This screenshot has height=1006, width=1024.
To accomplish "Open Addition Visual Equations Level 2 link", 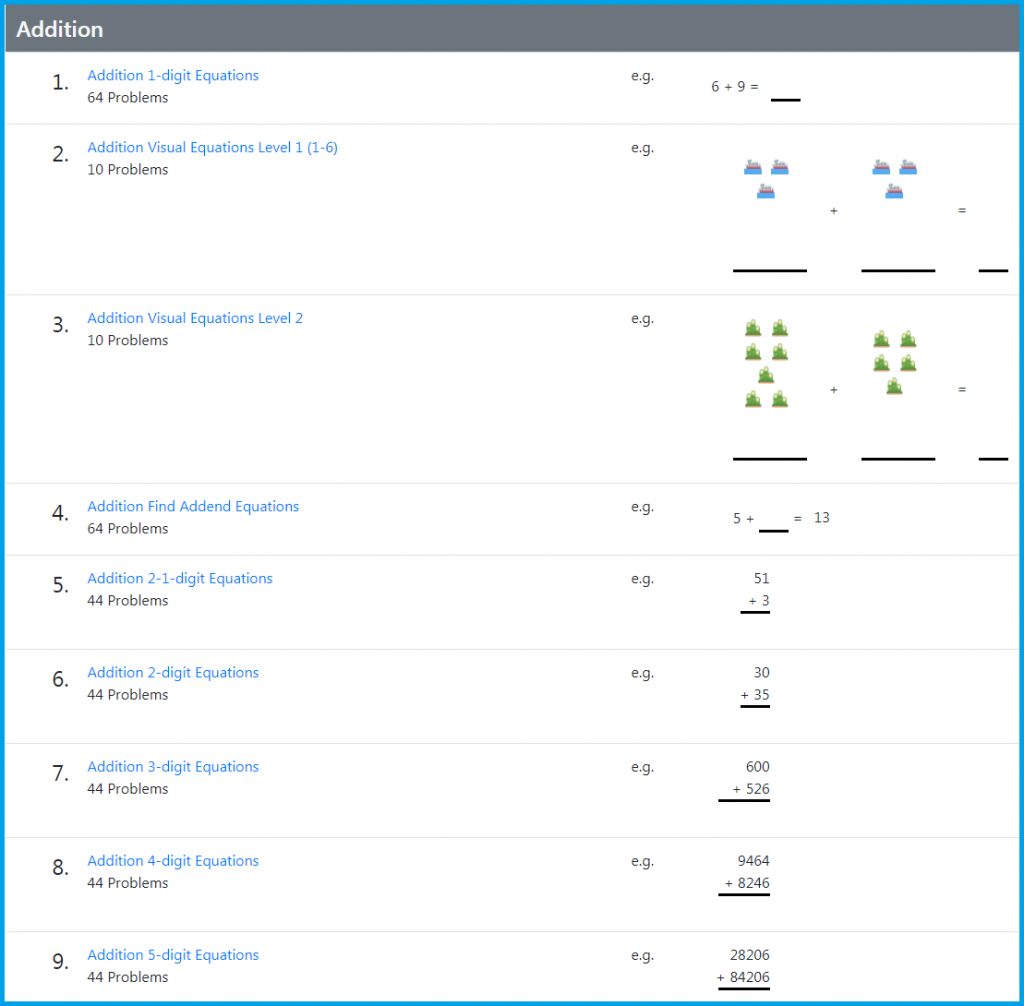I will pos(195,319).
